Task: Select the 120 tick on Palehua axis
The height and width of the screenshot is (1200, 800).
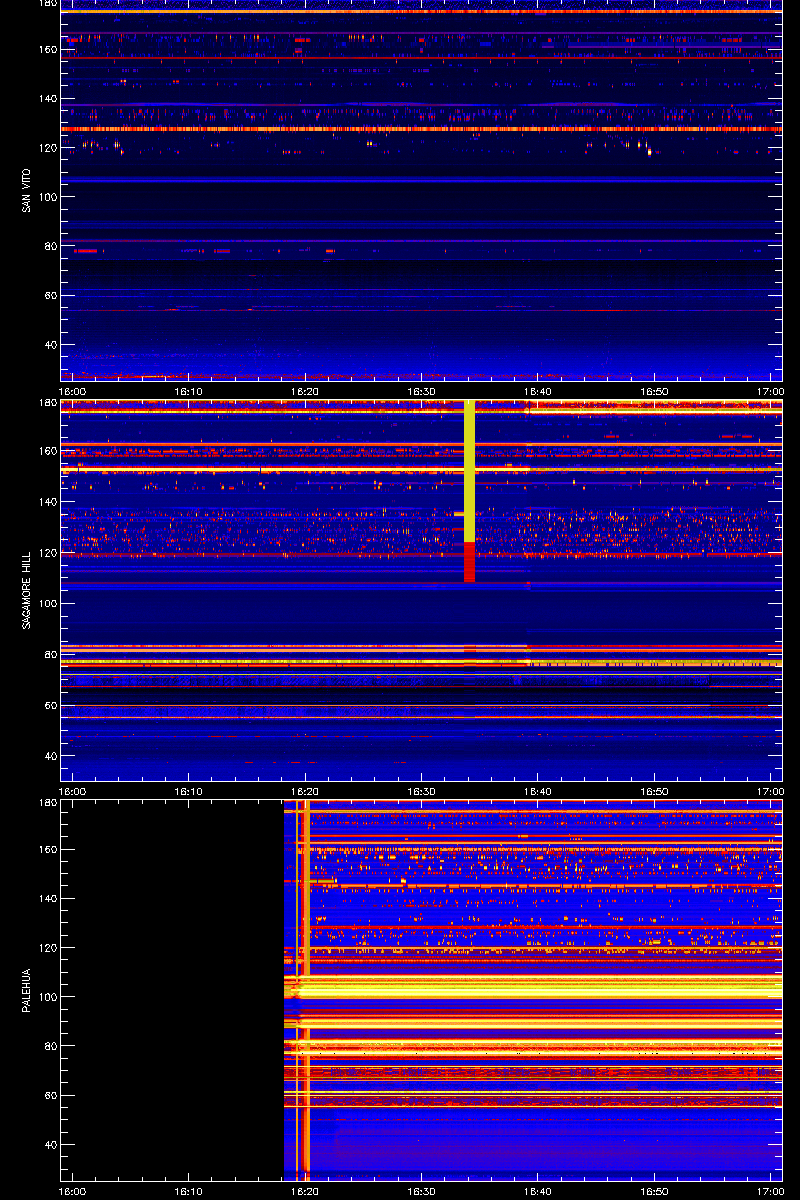Action: pos(47,948)
